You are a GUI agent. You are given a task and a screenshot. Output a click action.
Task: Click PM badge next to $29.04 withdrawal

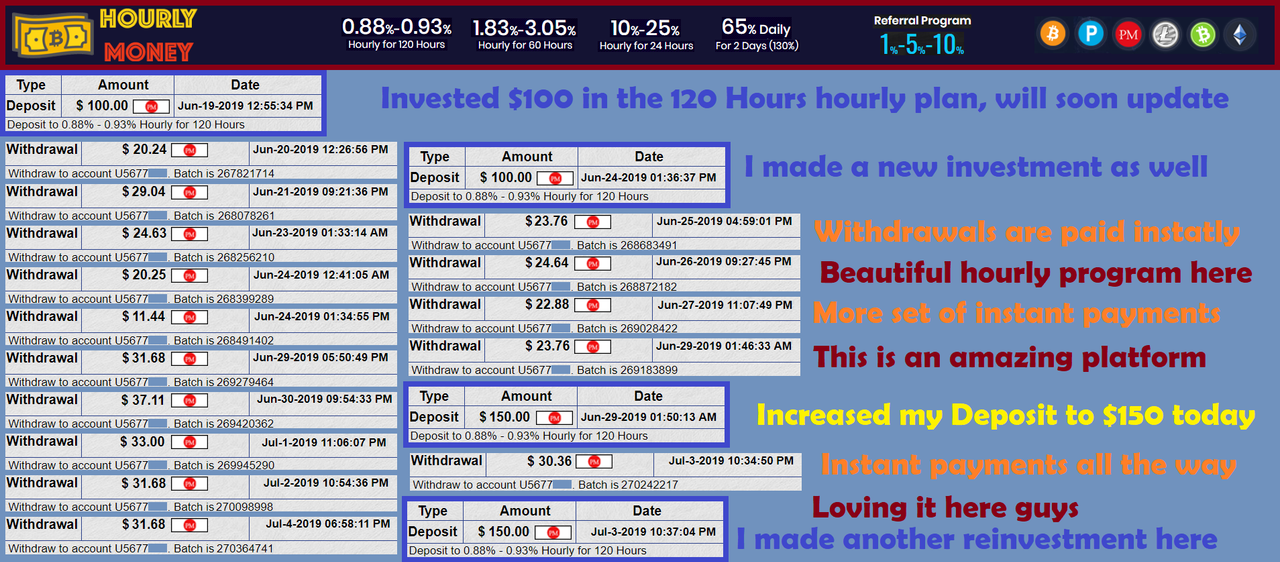pyautogui.click(x=189, y=192)
